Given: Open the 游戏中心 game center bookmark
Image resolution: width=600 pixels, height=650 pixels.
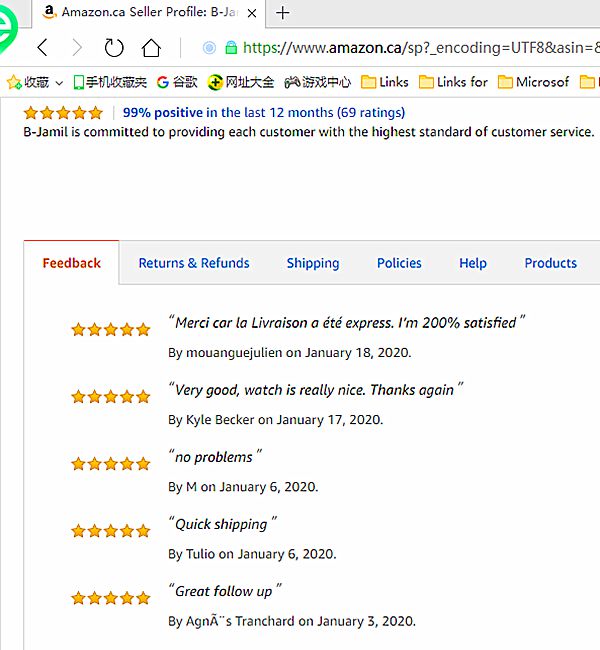Looking at the screenshot, I should 318,82.
